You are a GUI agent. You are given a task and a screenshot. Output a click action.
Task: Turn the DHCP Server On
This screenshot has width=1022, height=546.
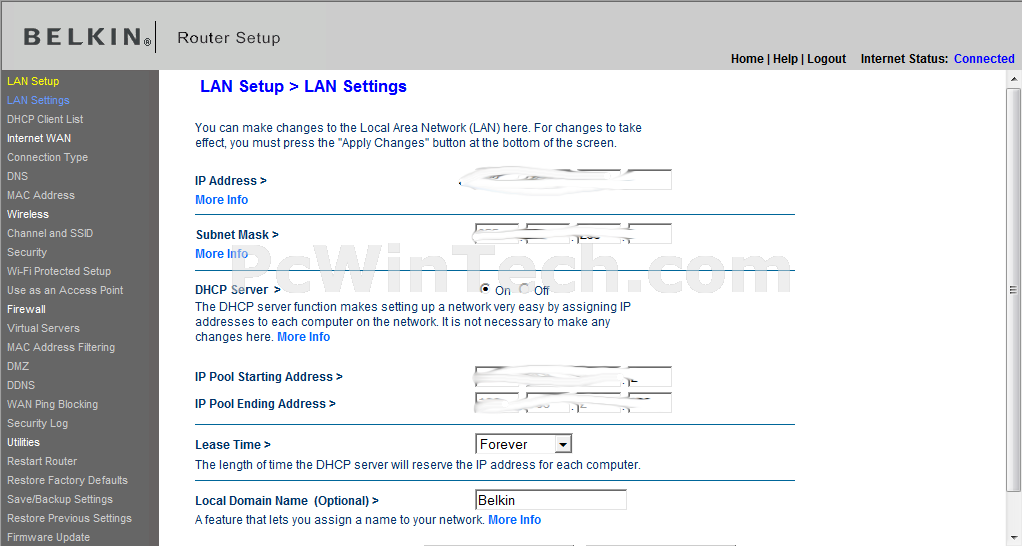pos(485,289)
